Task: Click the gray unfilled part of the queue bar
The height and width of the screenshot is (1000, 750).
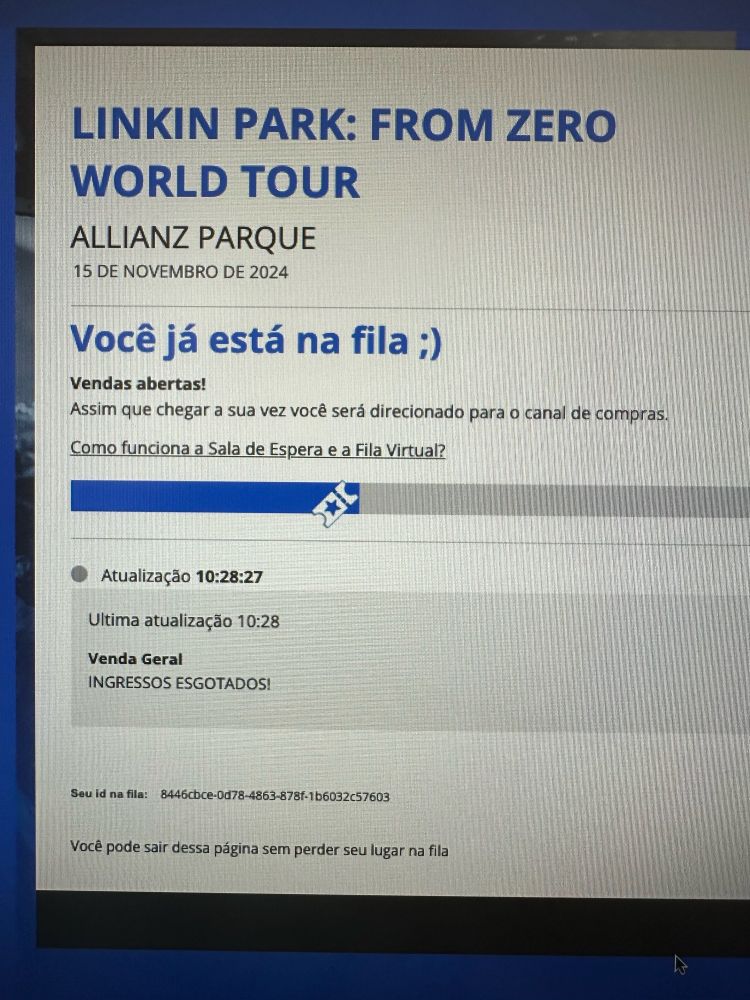Action: (554, 500)
